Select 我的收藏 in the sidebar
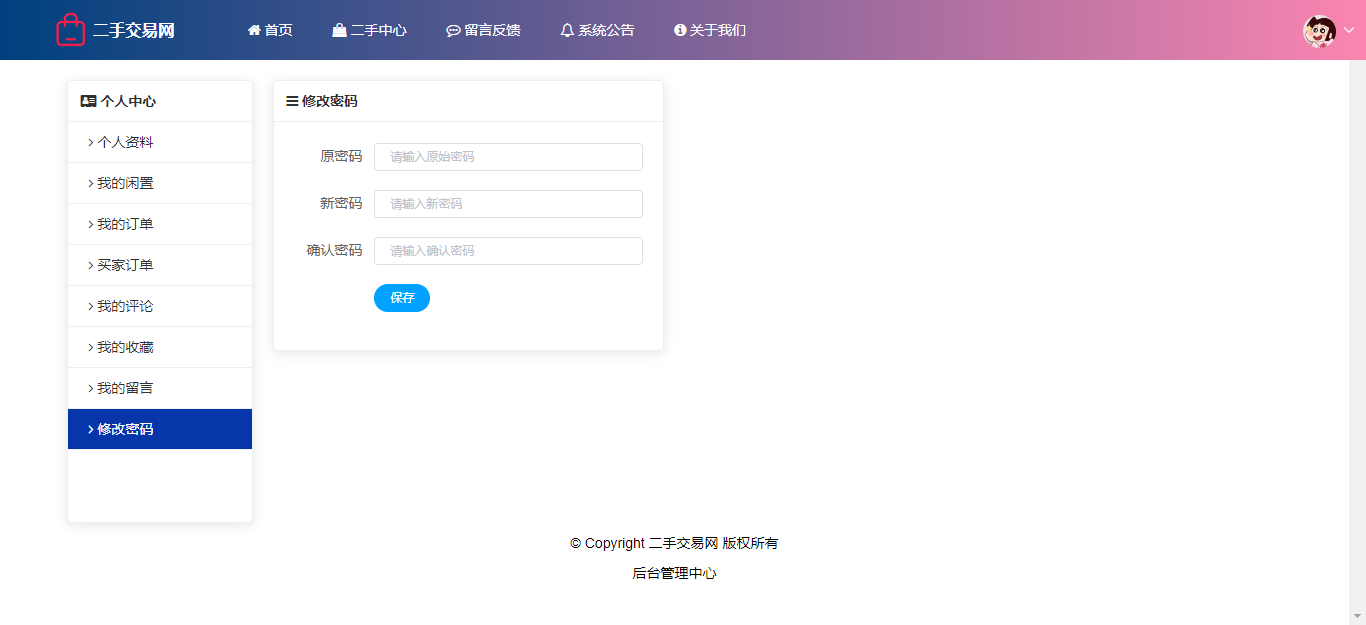 (160, 347)
